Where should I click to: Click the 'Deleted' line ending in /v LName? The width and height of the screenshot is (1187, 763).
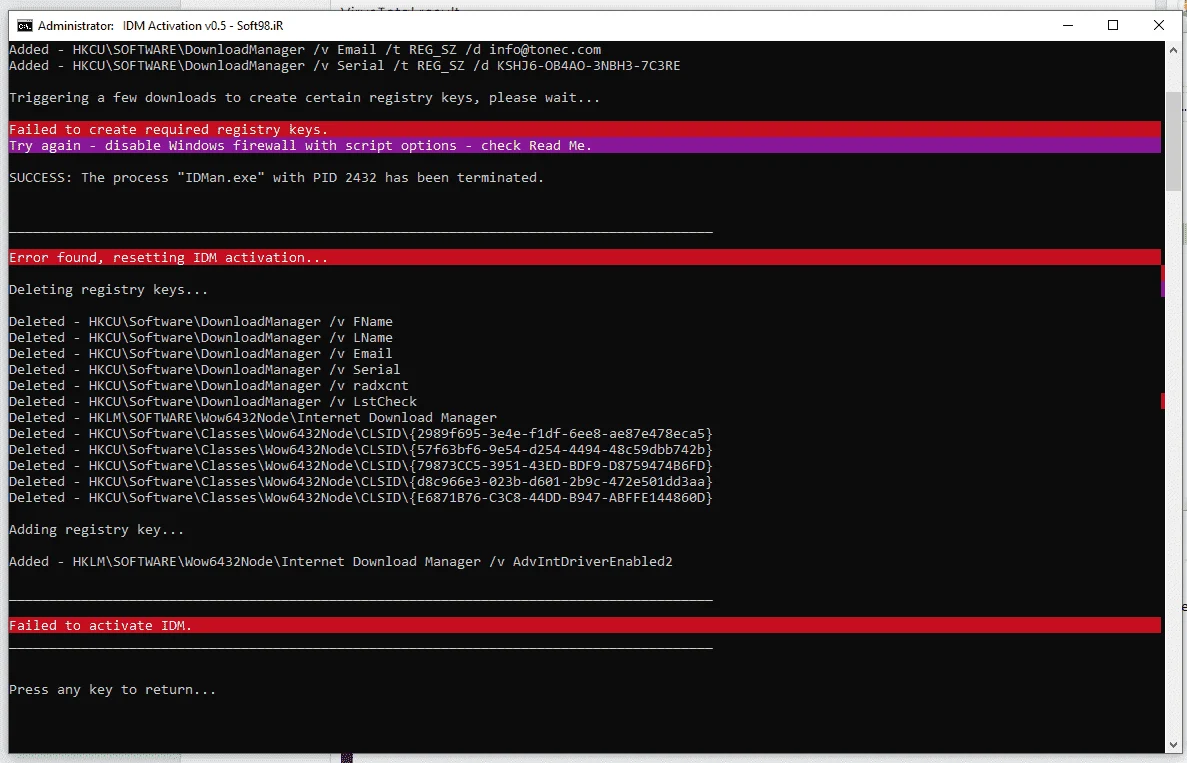pos(201,338)
